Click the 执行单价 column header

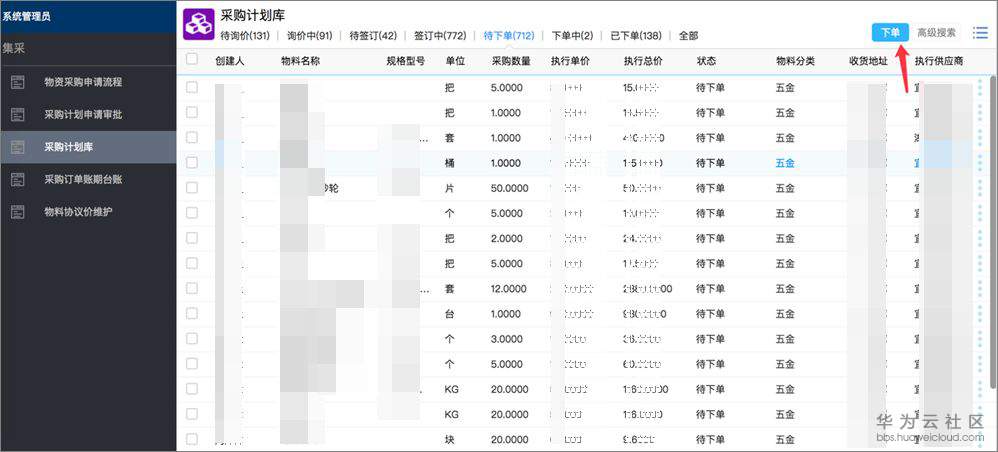pyautogui.click(x=570, y=61)
